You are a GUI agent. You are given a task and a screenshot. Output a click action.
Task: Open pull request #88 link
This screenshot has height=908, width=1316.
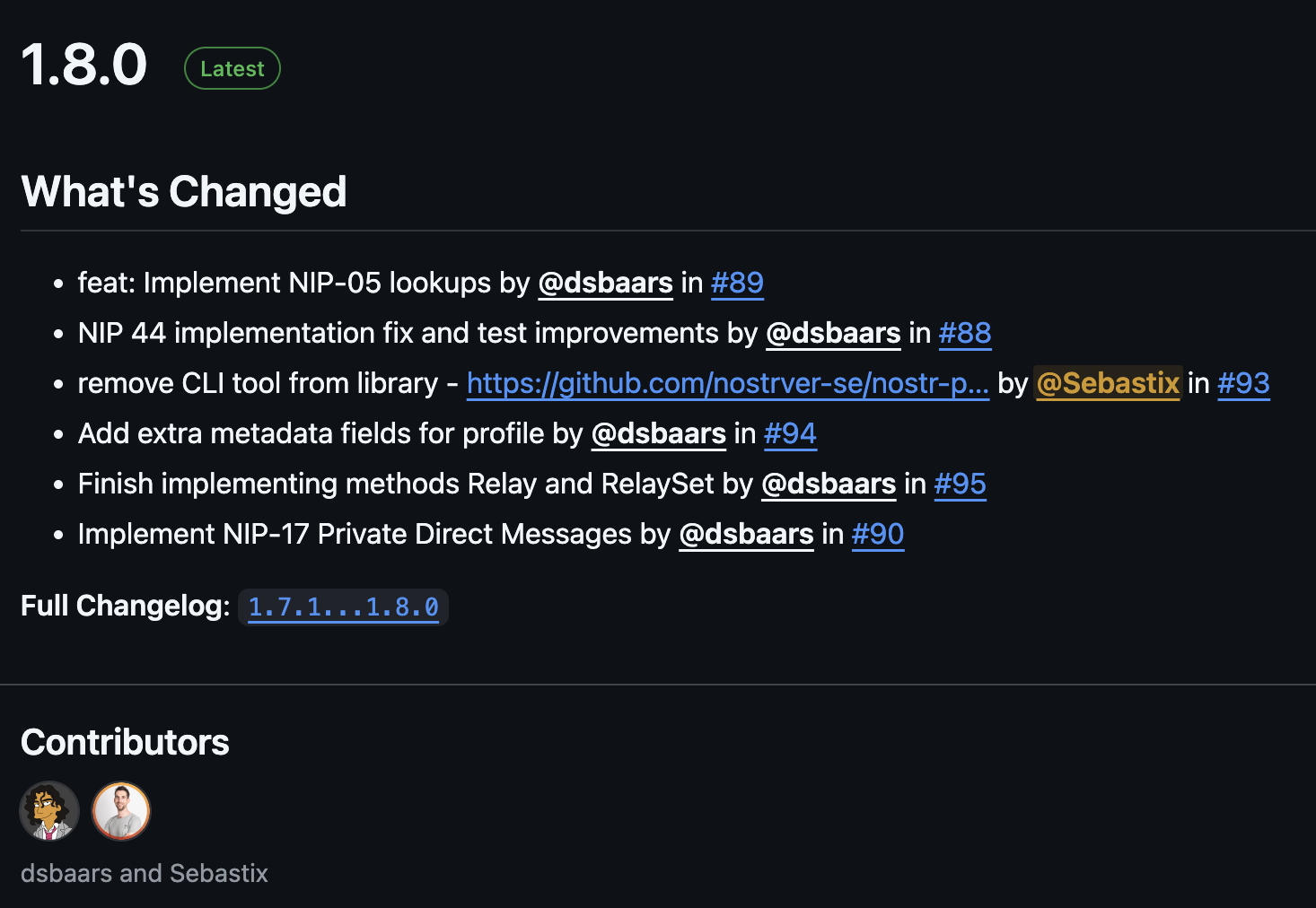coord(965,334)
